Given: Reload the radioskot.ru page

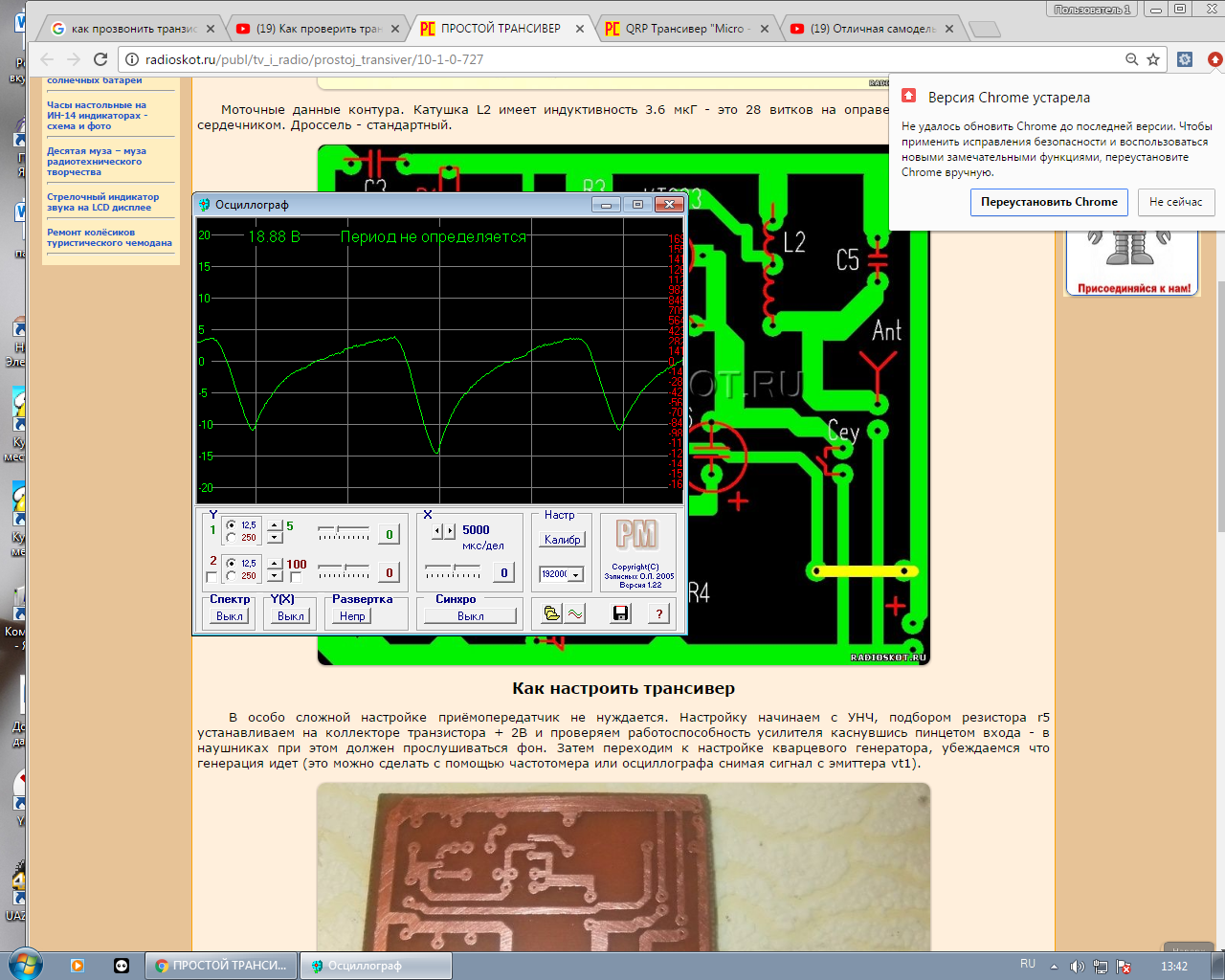Looking at the screenshot, I should [x=100, y=59].
